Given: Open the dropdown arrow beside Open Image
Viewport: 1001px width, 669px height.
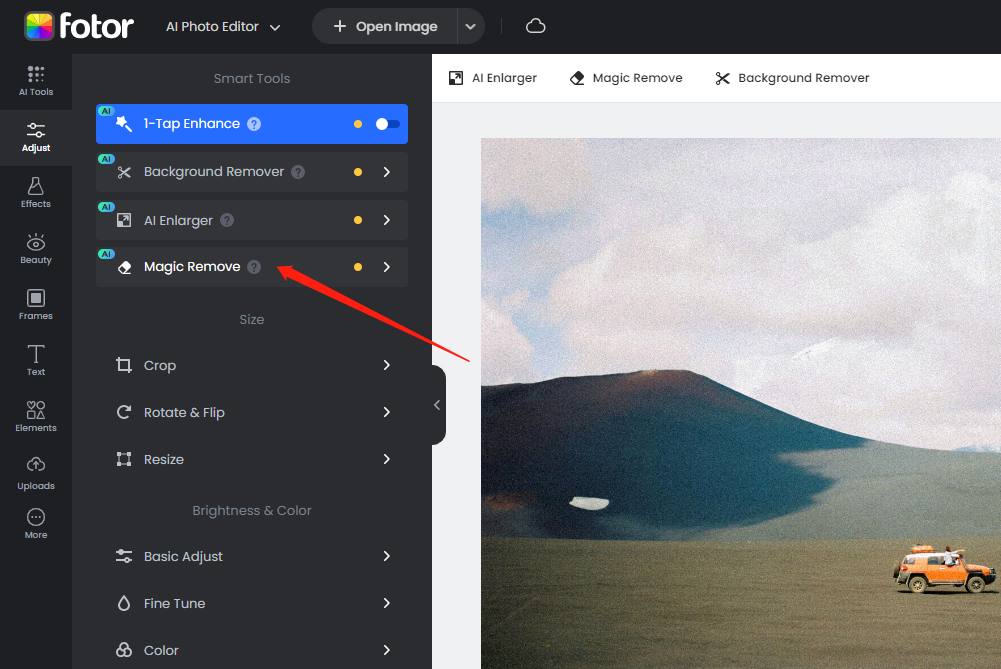Looking at the screenshot, I should [x=470, y=27].
